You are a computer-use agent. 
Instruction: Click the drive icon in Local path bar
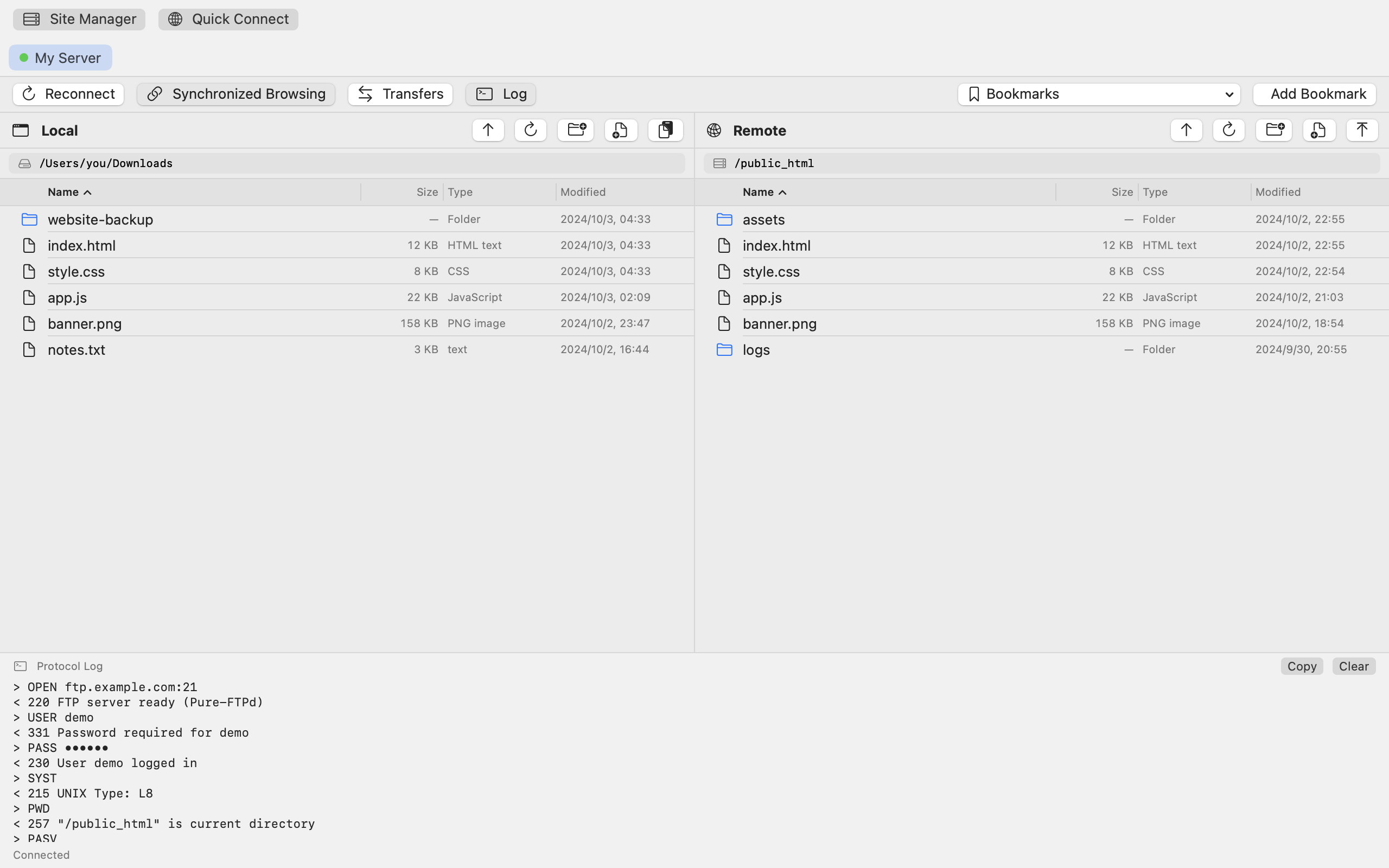tap(24, 164)
